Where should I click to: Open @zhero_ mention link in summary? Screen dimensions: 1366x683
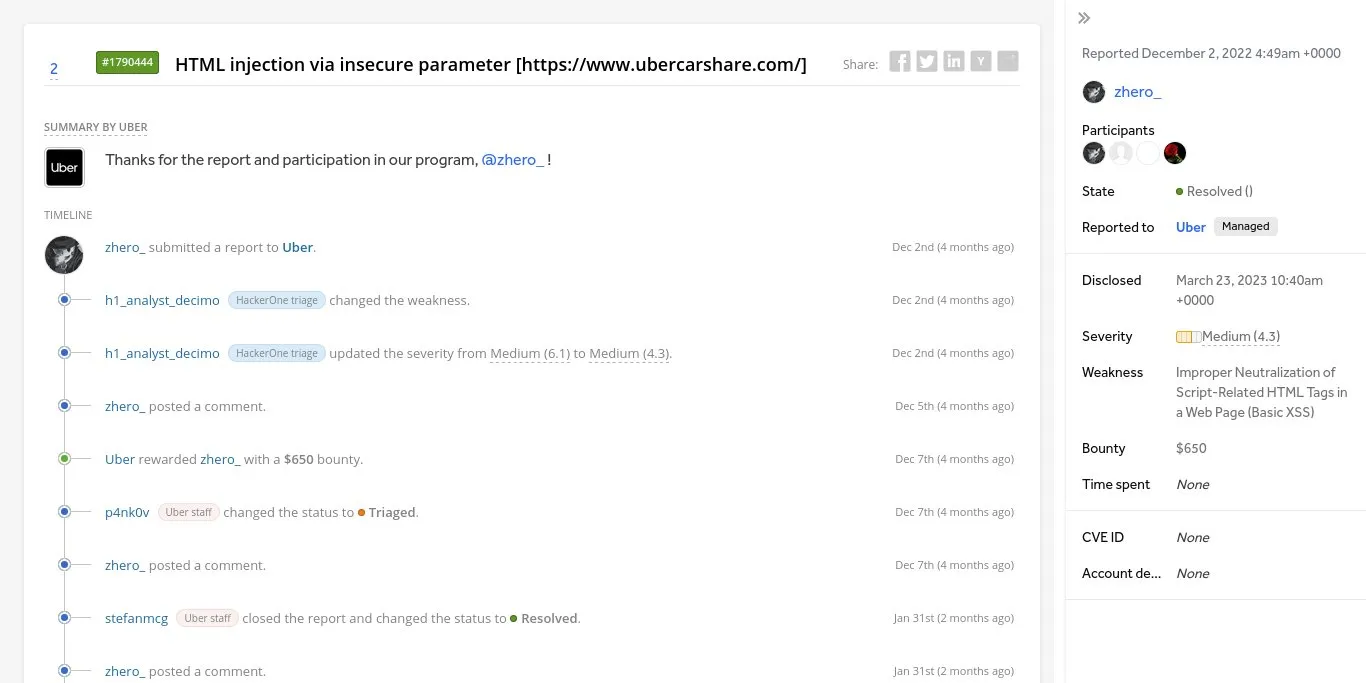point(513,160)
